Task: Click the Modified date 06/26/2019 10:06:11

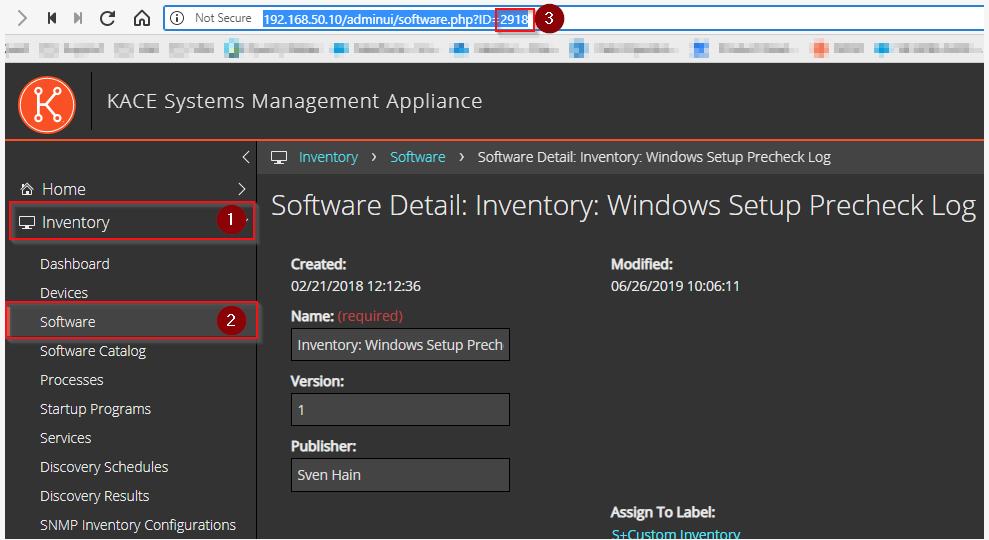Action: point(675,286)
